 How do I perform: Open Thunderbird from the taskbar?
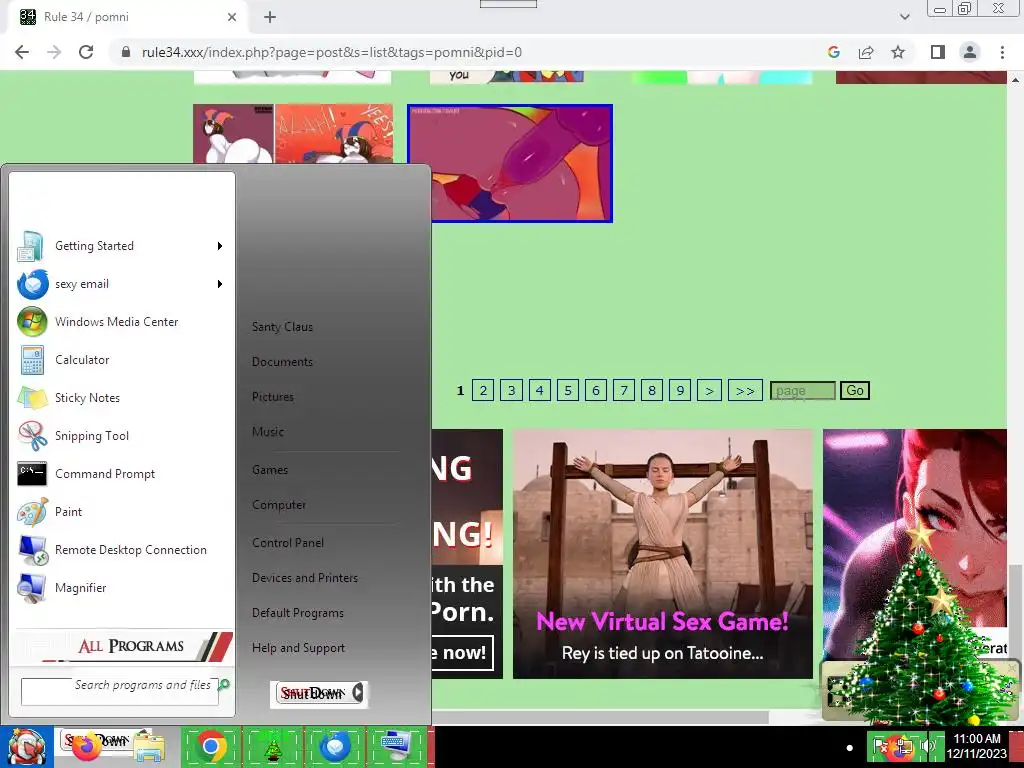(x=334, y=747)
